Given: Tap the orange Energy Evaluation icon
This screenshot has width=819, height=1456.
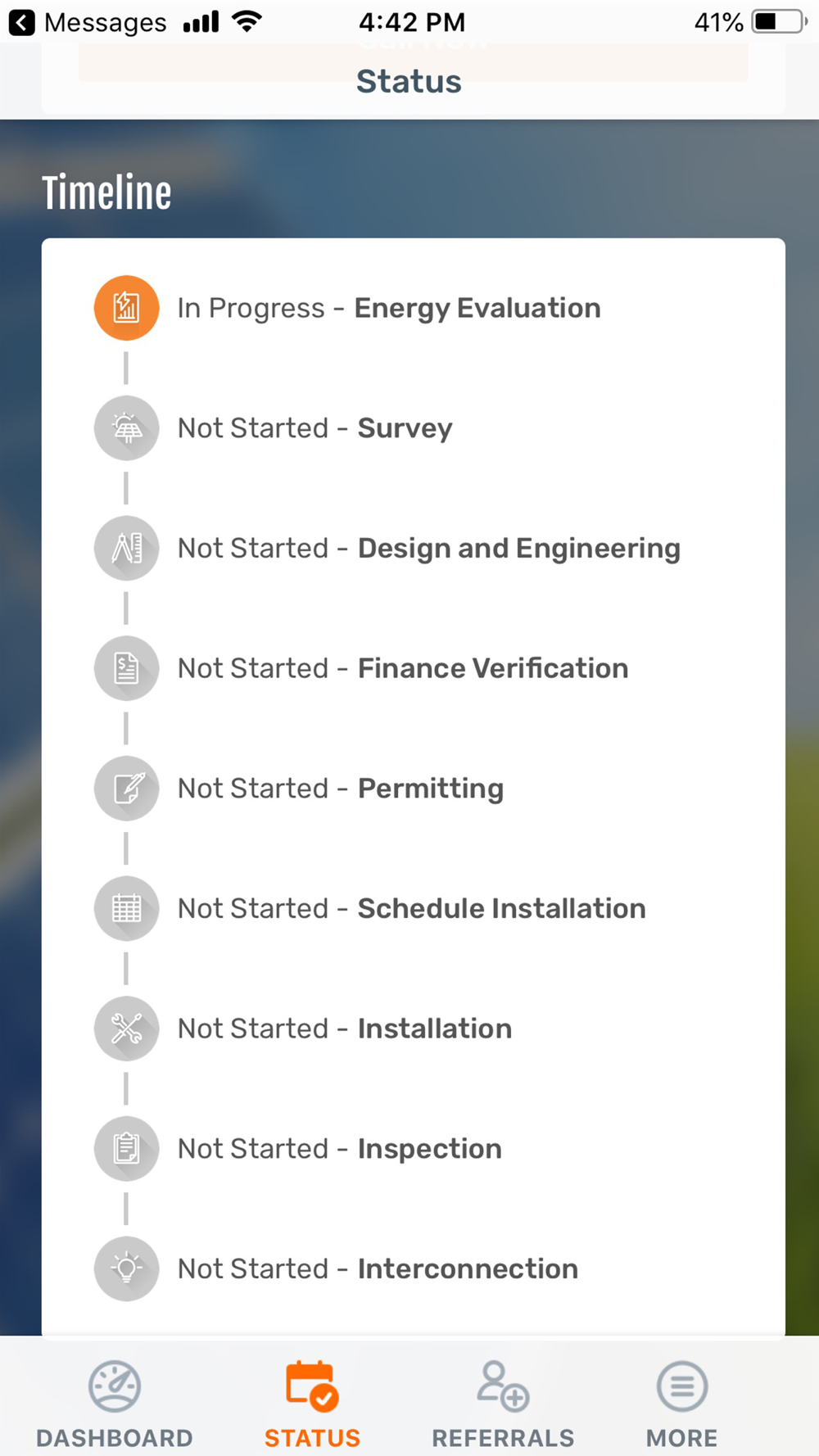Looking at the screenshot, I should [x=126, y=308].
